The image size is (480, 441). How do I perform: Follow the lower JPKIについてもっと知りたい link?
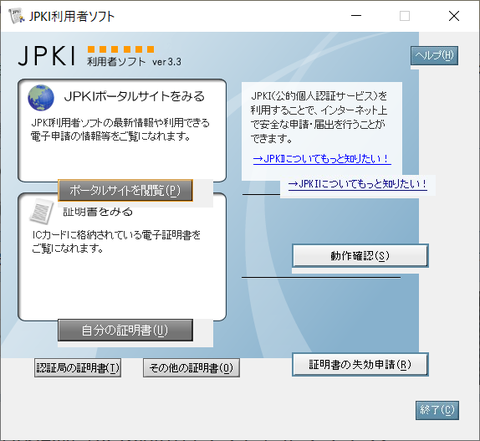(358, 184)
